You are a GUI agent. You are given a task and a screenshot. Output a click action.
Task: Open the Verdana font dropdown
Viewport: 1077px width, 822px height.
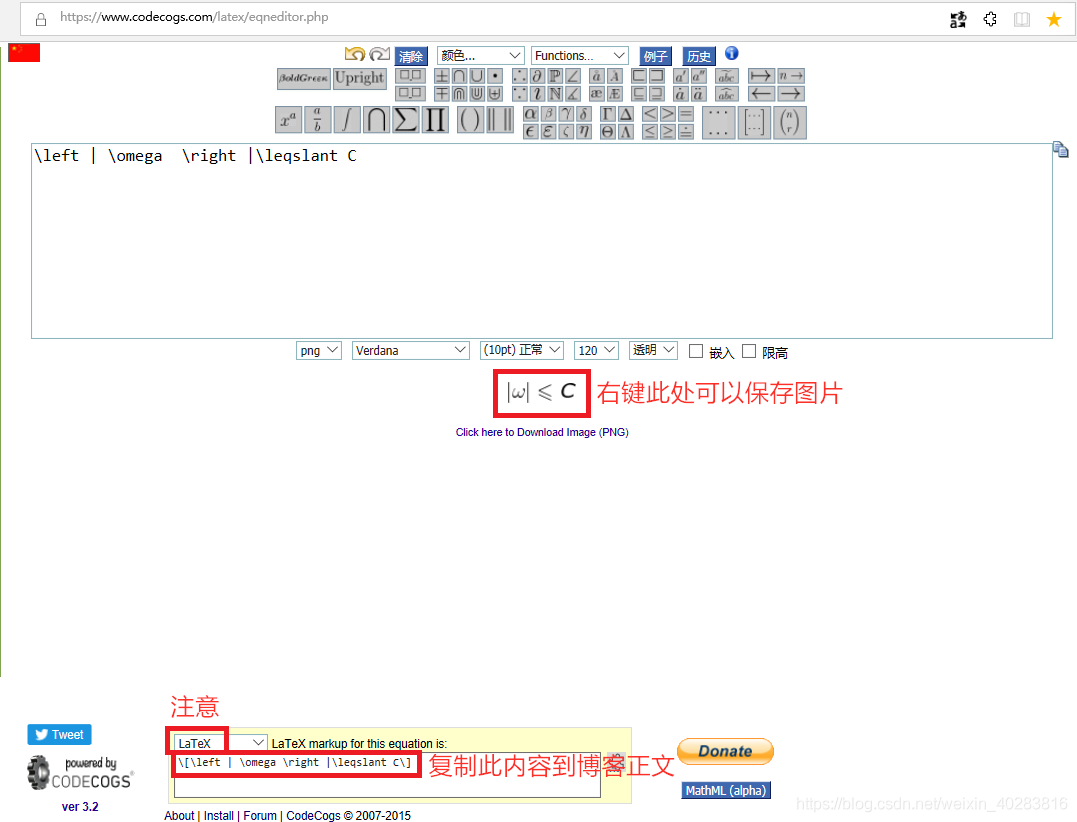(x=410, y=350)
